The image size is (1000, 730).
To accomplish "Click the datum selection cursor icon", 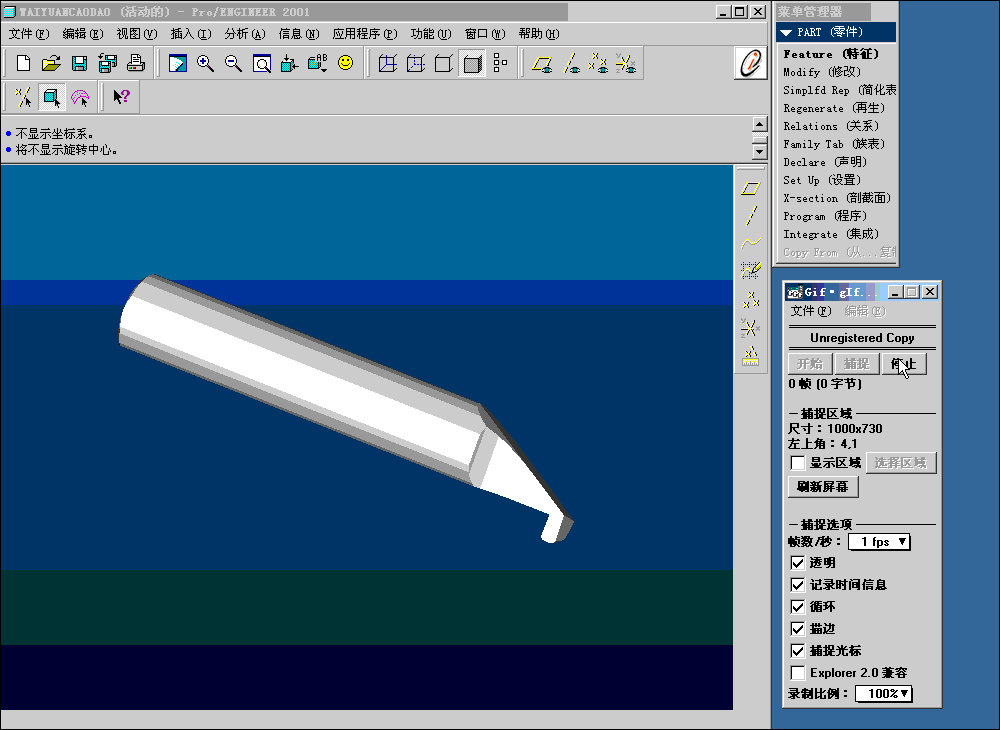I will point(23,98).
